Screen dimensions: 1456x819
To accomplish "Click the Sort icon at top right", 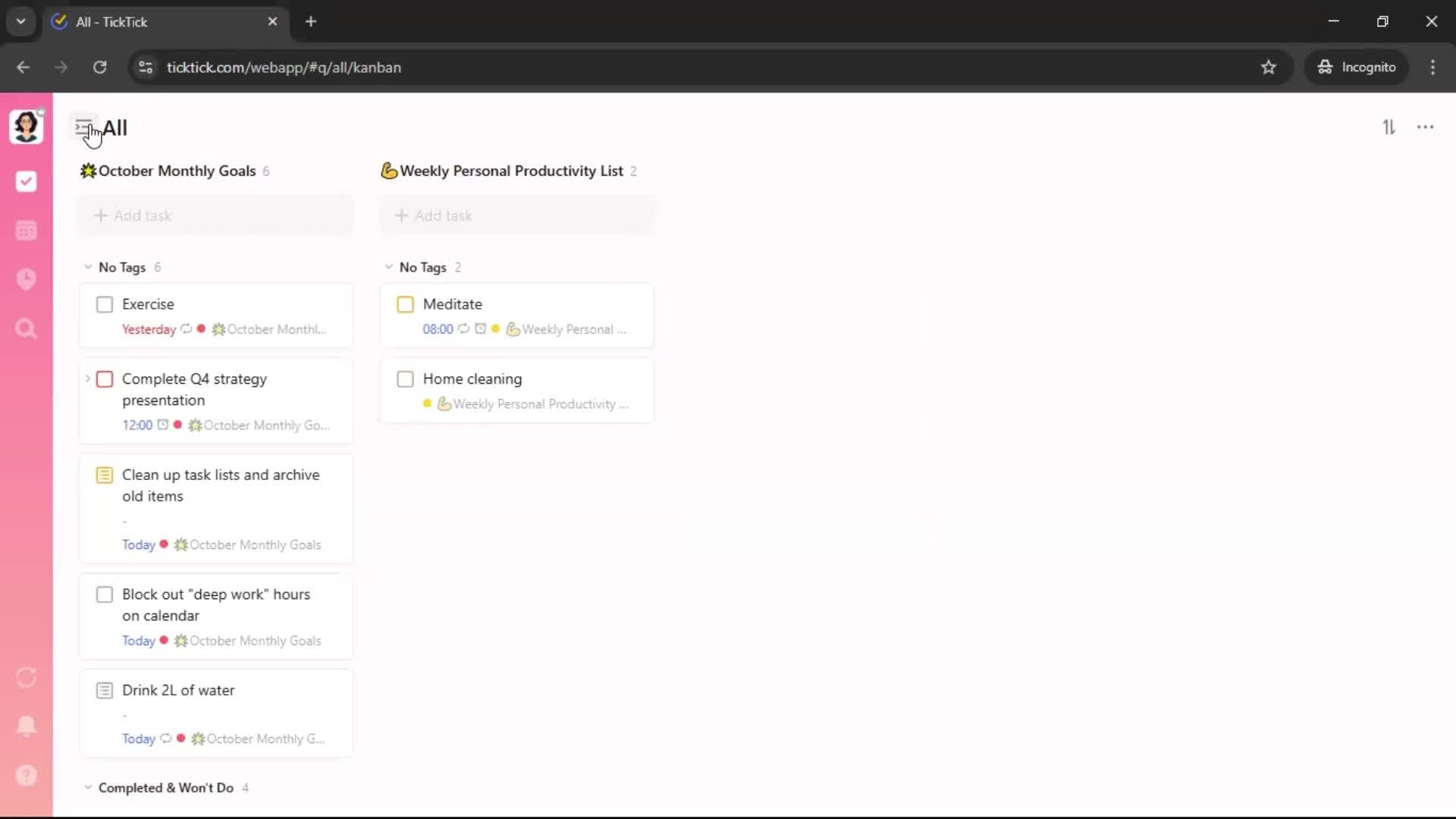I will [1389, 127].
